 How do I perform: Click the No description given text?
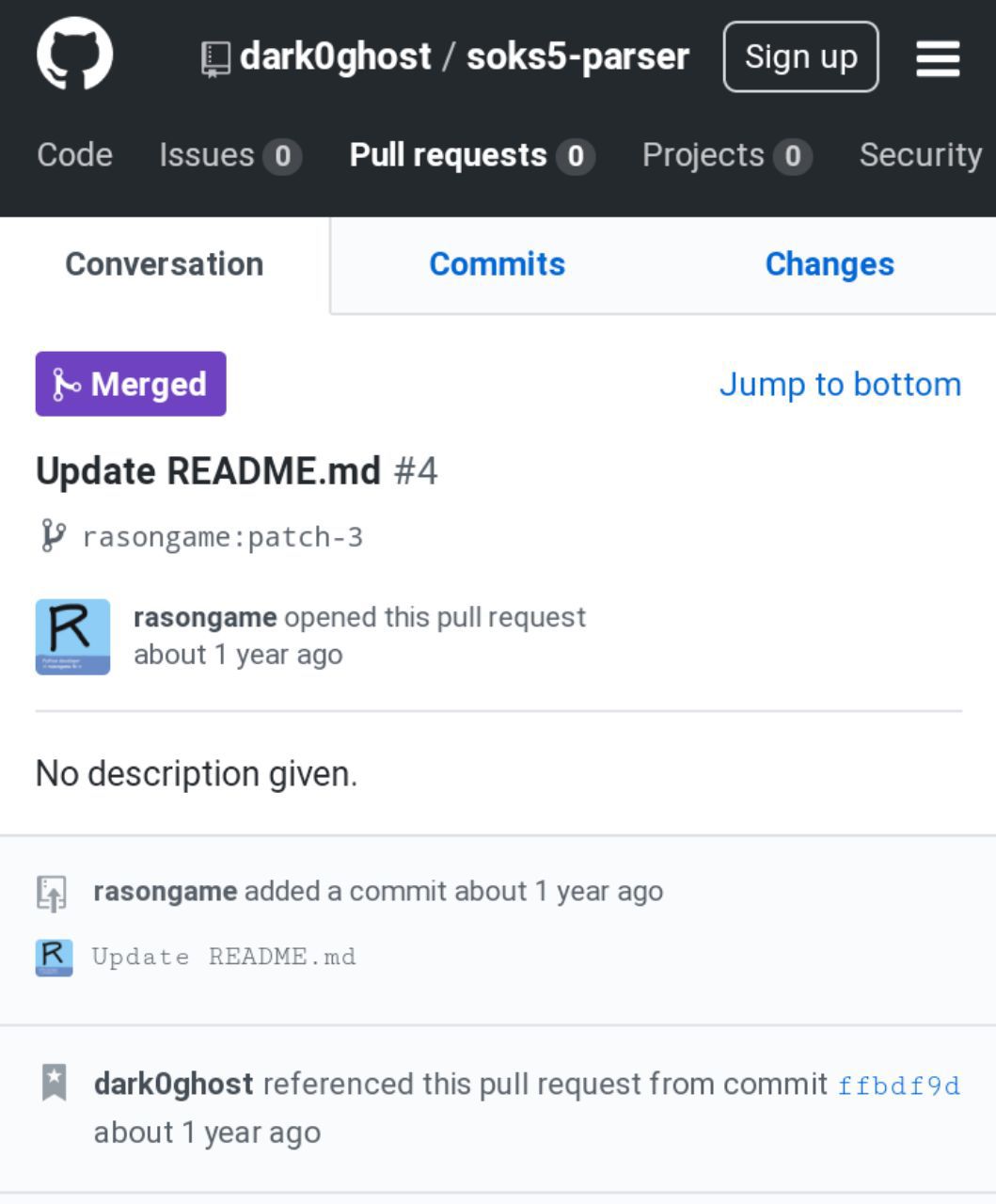tap(197, 774)
